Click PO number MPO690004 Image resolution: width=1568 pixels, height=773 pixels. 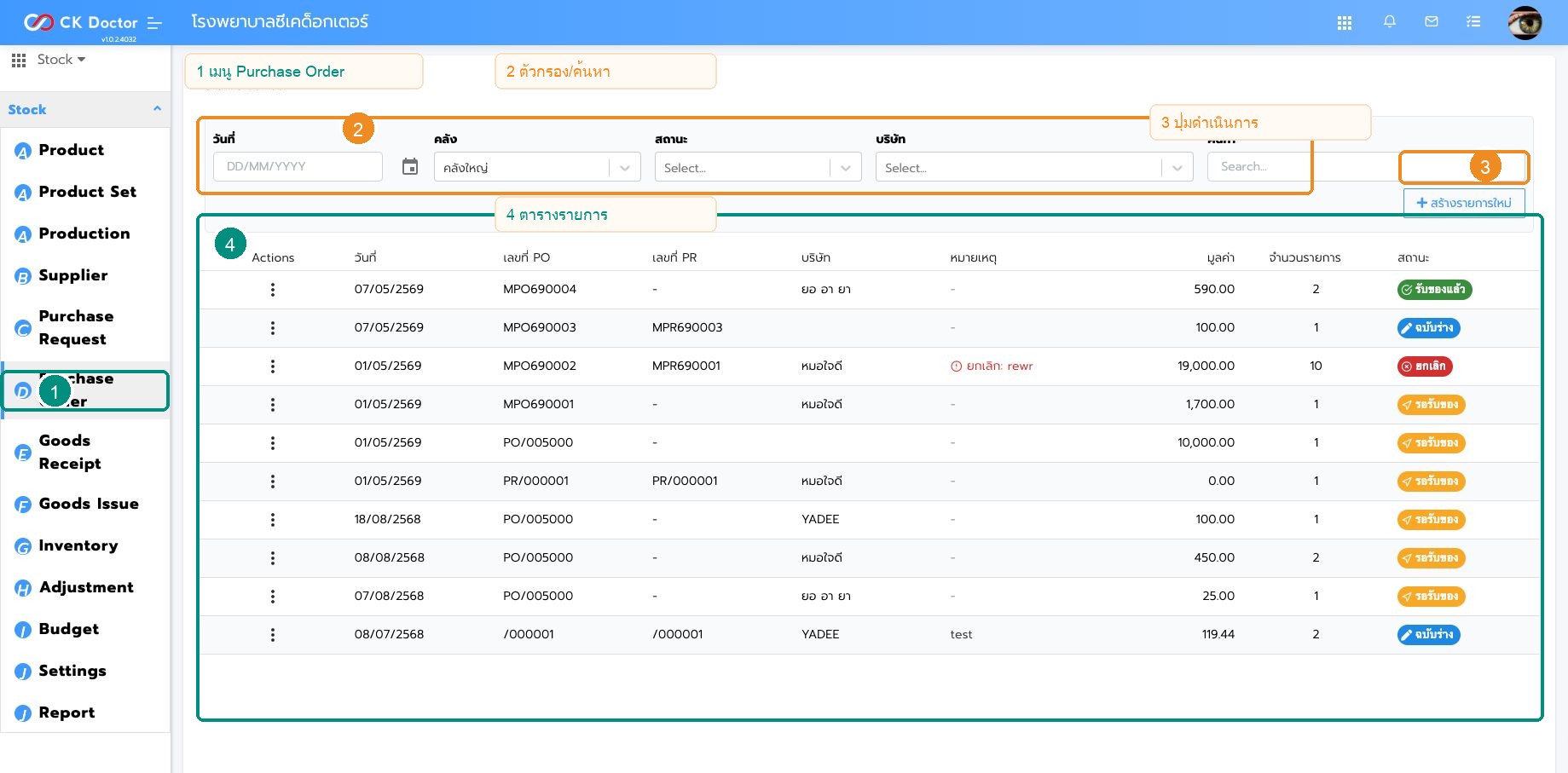(x=540, y=289)
